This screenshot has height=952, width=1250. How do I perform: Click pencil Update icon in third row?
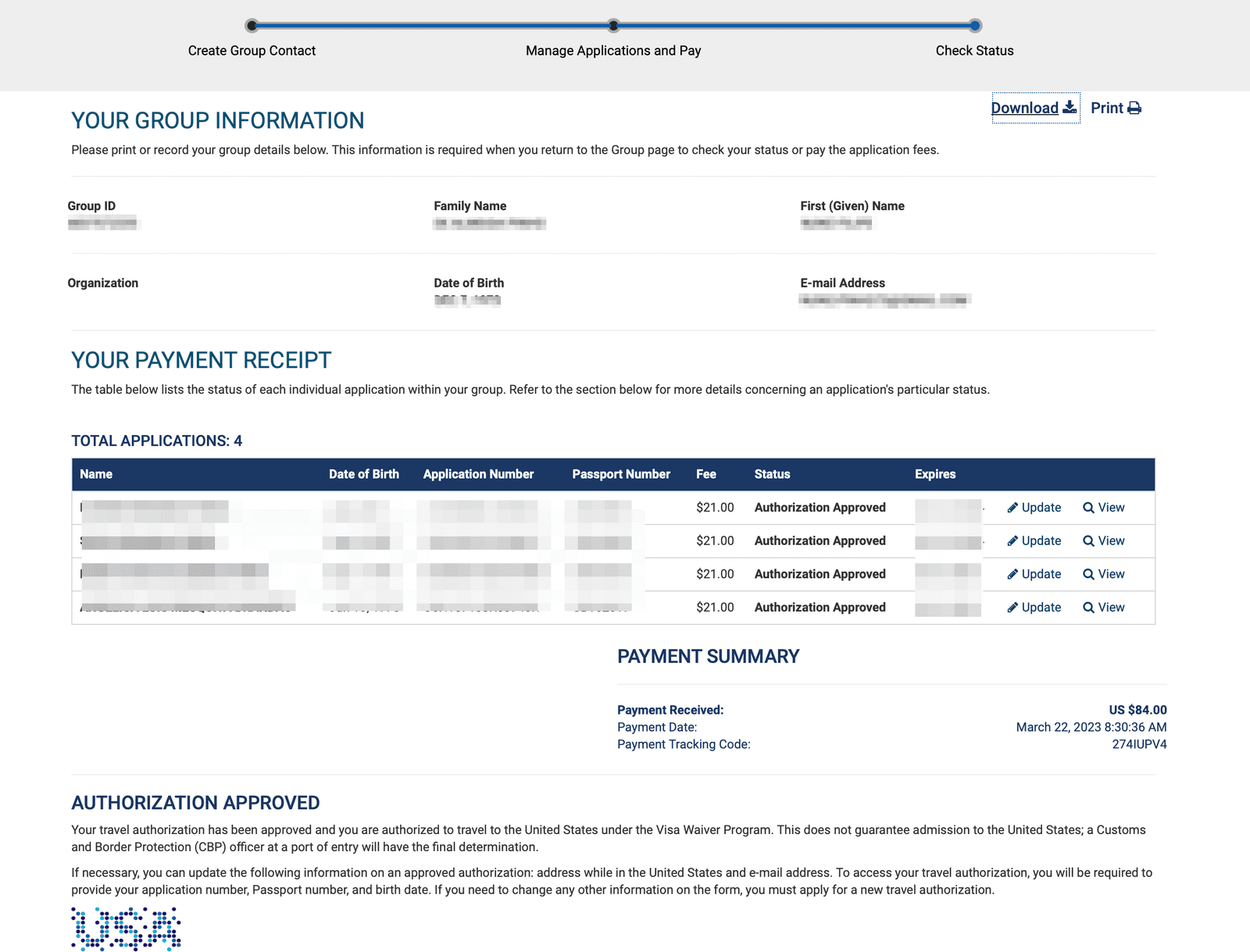(1012, 574)
